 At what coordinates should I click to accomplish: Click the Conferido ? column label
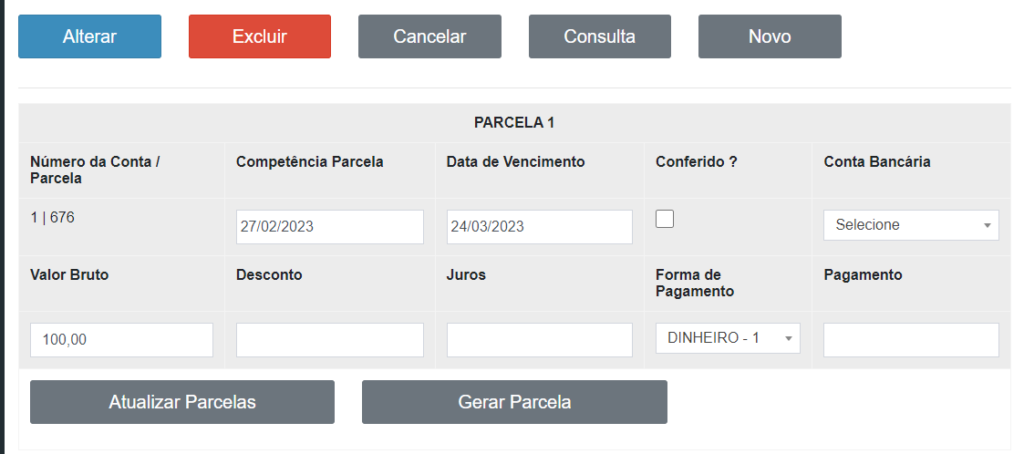(x=696, y=162)
